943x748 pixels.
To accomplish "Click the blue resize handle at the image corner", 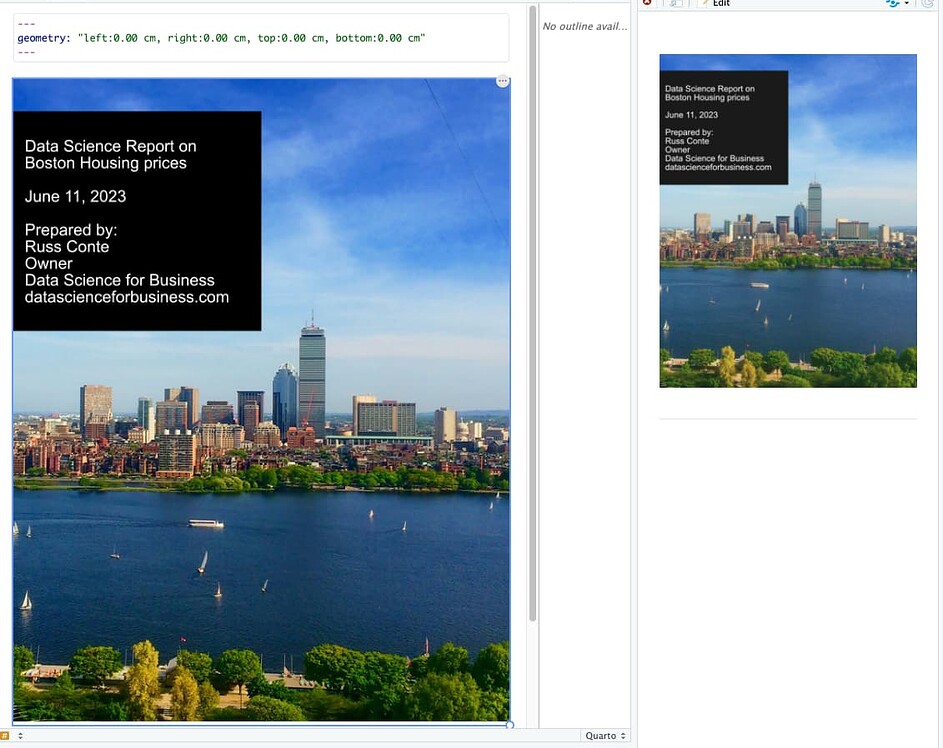I will 510,725.
